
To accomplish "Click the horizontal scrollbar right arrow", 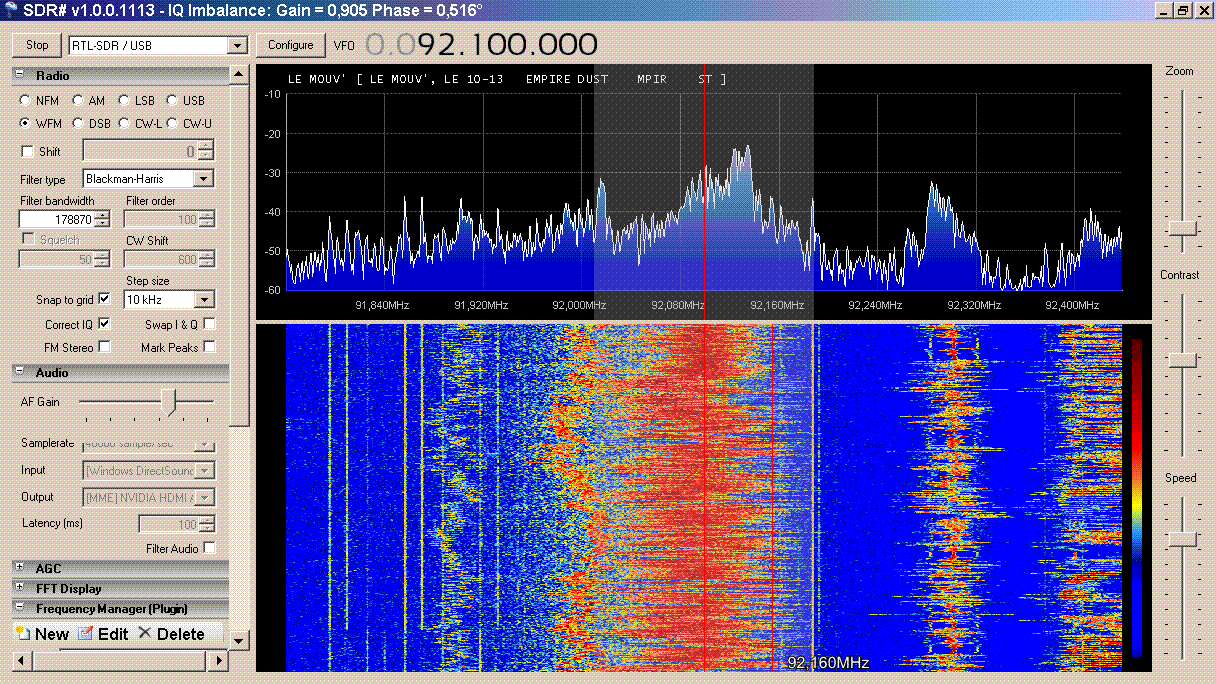I will click(x=220, y=661).
